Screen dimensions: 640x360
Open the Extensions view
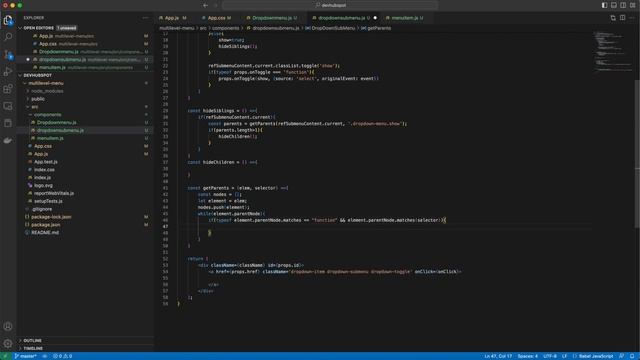pyautogui.click(x=8, y=89)
